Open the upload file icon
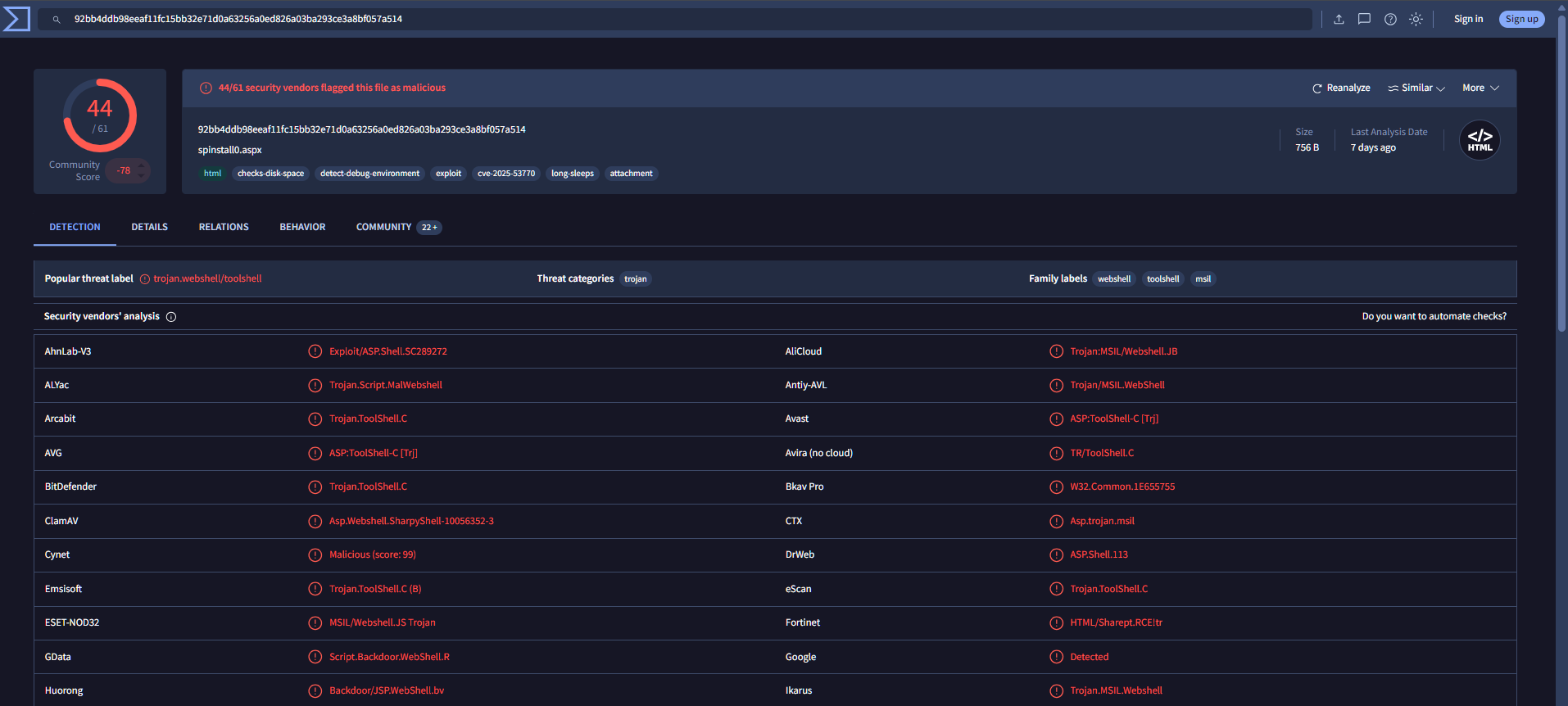 tap(1339, 19)
